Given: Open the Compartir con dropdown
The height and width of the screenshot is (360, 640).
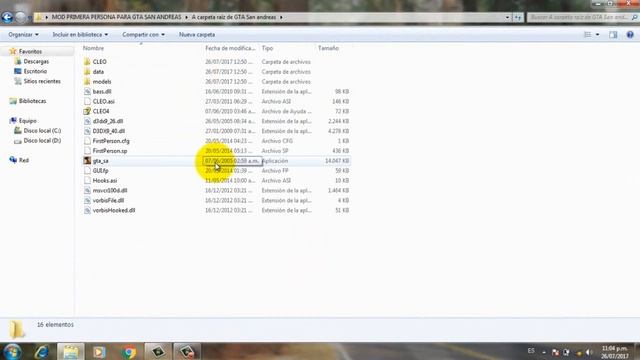Looking at the screenshot, I should 143,35.
